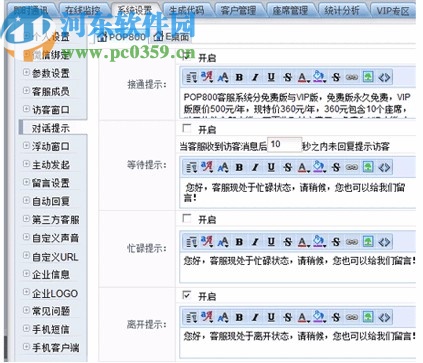Screen dimensions: 423x363
Task: Apply strikethrough in the 接通提示 editor toolbar
Action: 287,77
